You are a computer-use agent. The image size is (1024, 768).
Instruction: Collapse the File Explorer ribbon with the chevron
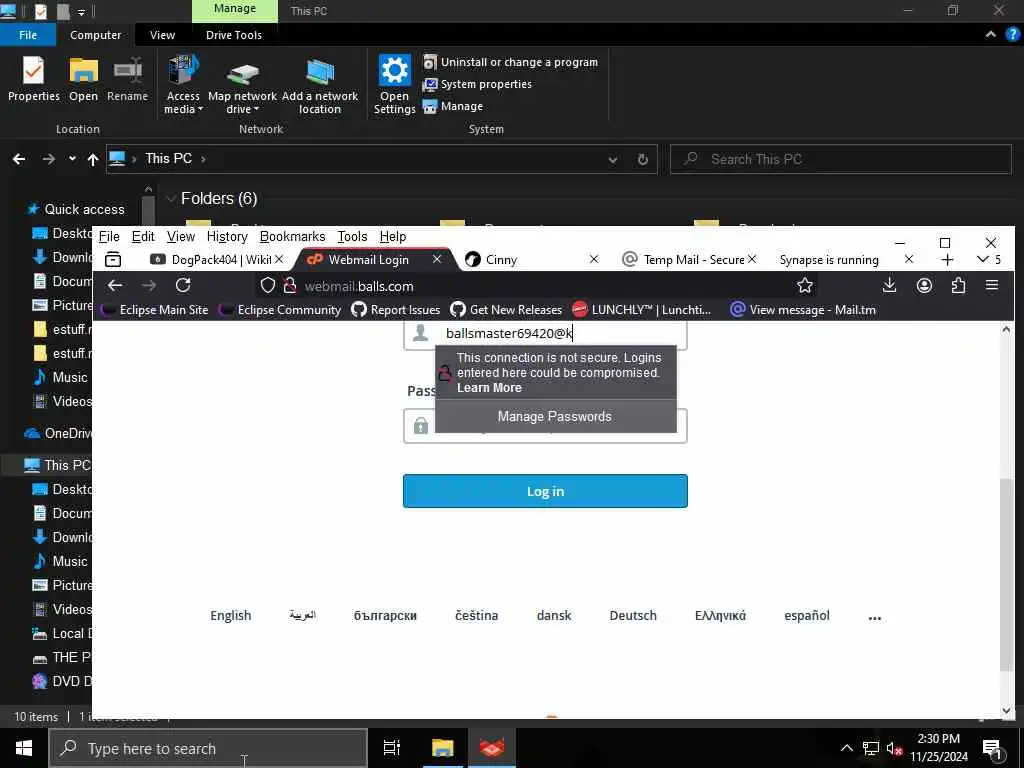pos(991,35)
